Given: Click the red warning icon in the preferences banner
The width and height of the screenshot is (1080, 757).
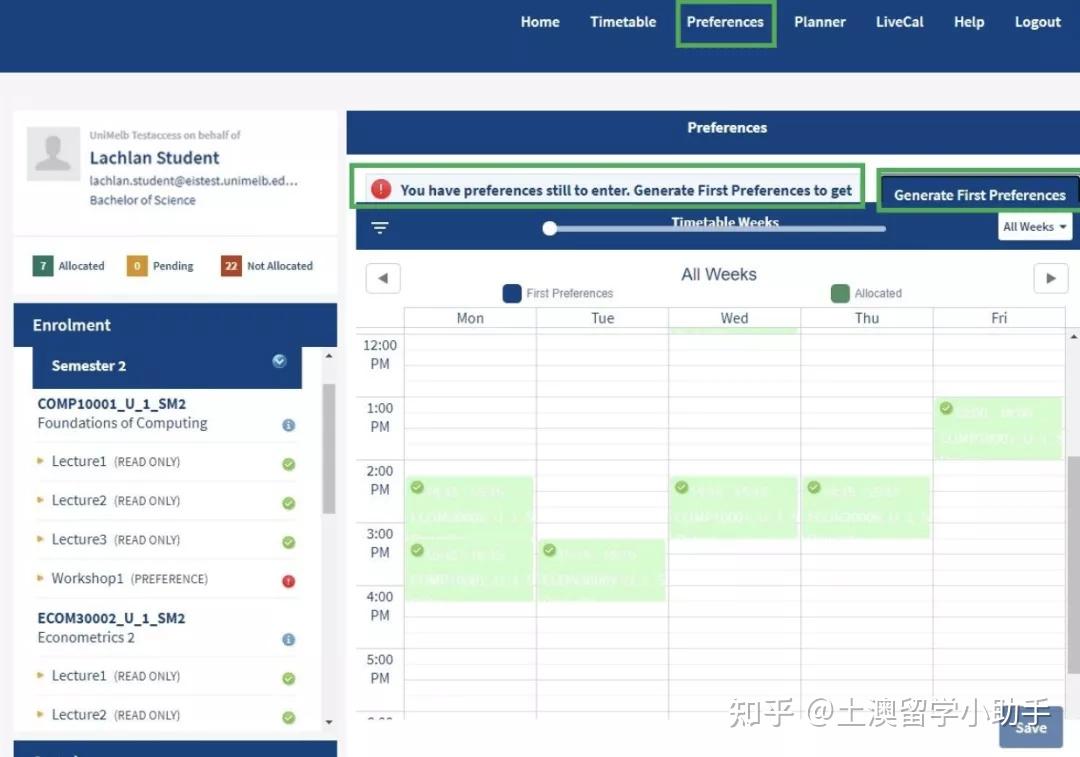Looking at the screenshot, I should click(381, 186).
